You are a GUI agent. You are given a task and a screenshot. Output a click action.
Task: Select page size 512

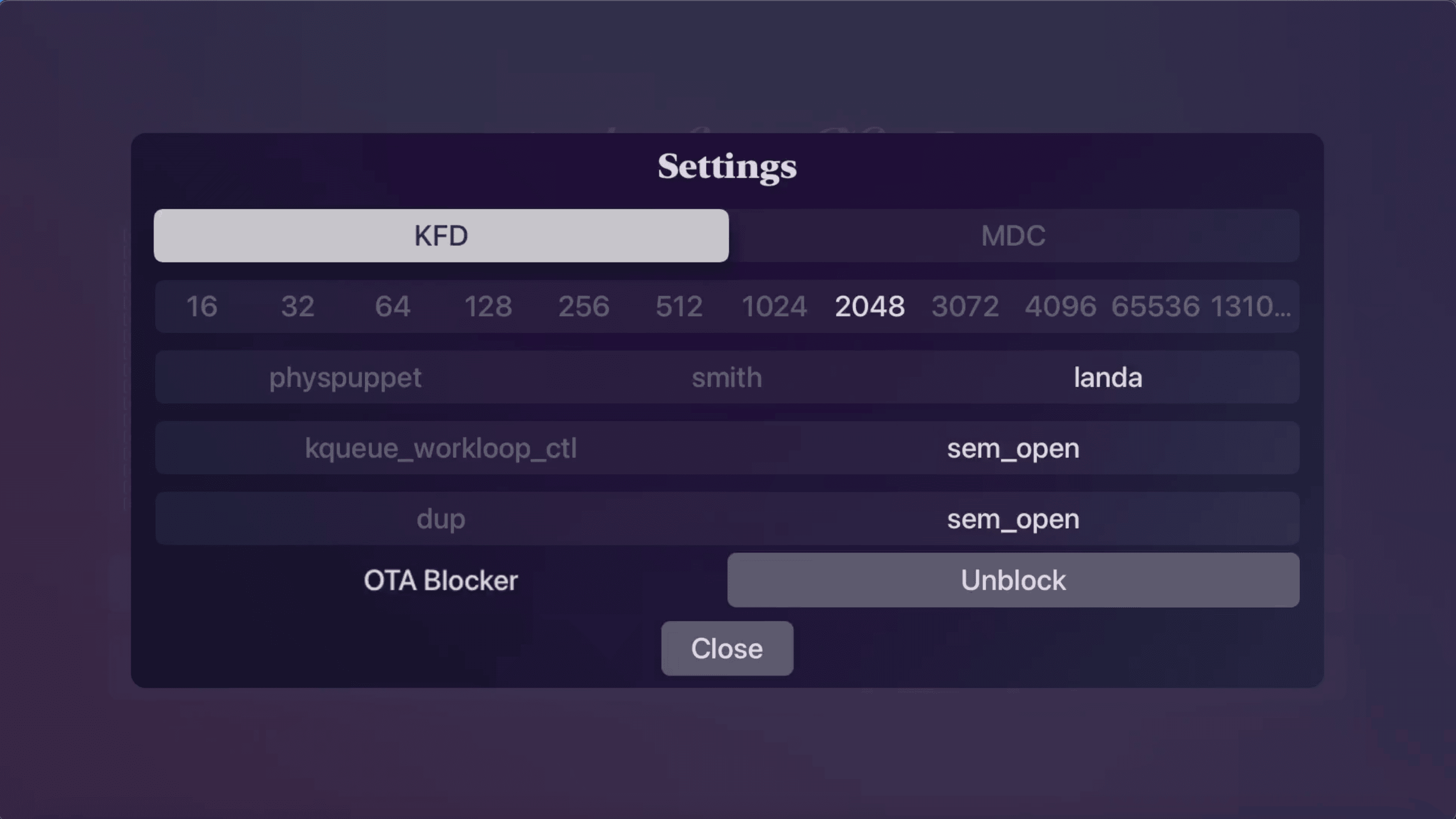click(x=679, y=307)
